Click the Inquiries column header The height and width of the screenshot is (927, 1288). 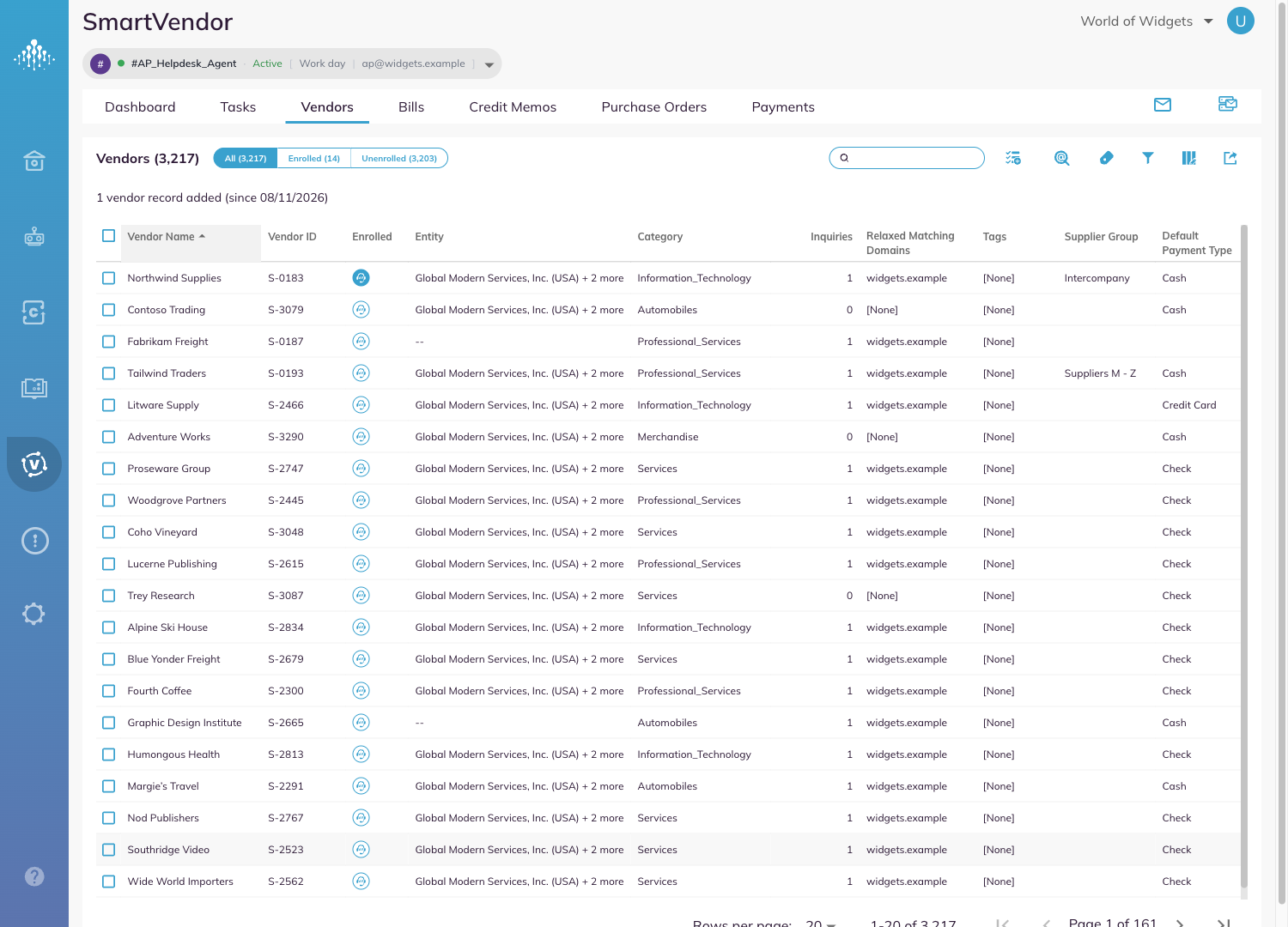click(831, 237)
